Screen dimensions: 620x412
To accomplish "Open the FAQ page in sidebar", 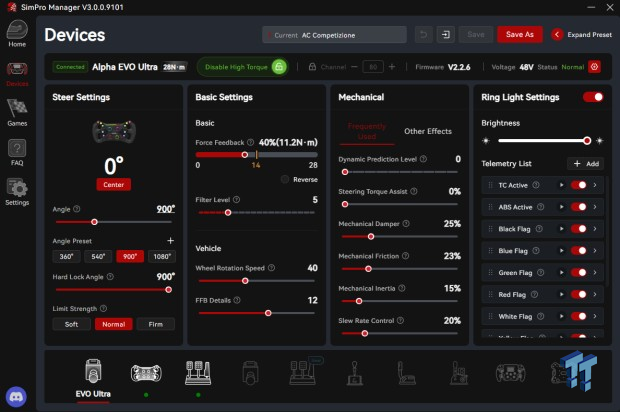I will (x=17, y=153).
